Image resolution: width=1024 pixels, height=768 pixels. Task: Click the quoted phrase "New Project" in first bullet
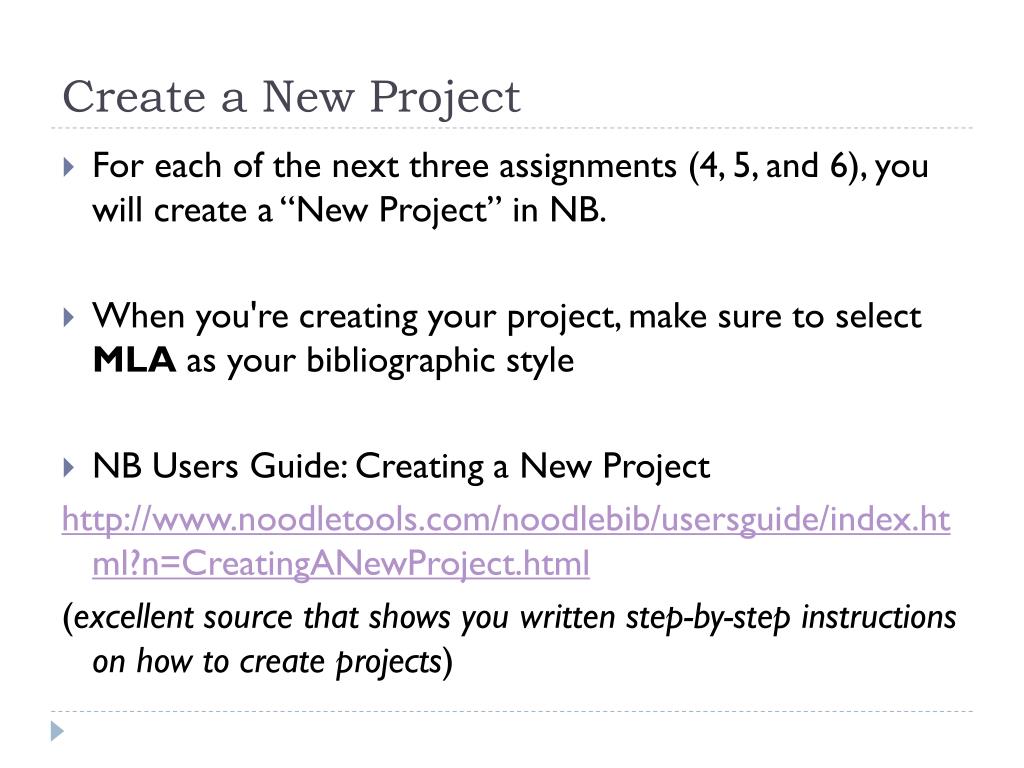(392, 210)
